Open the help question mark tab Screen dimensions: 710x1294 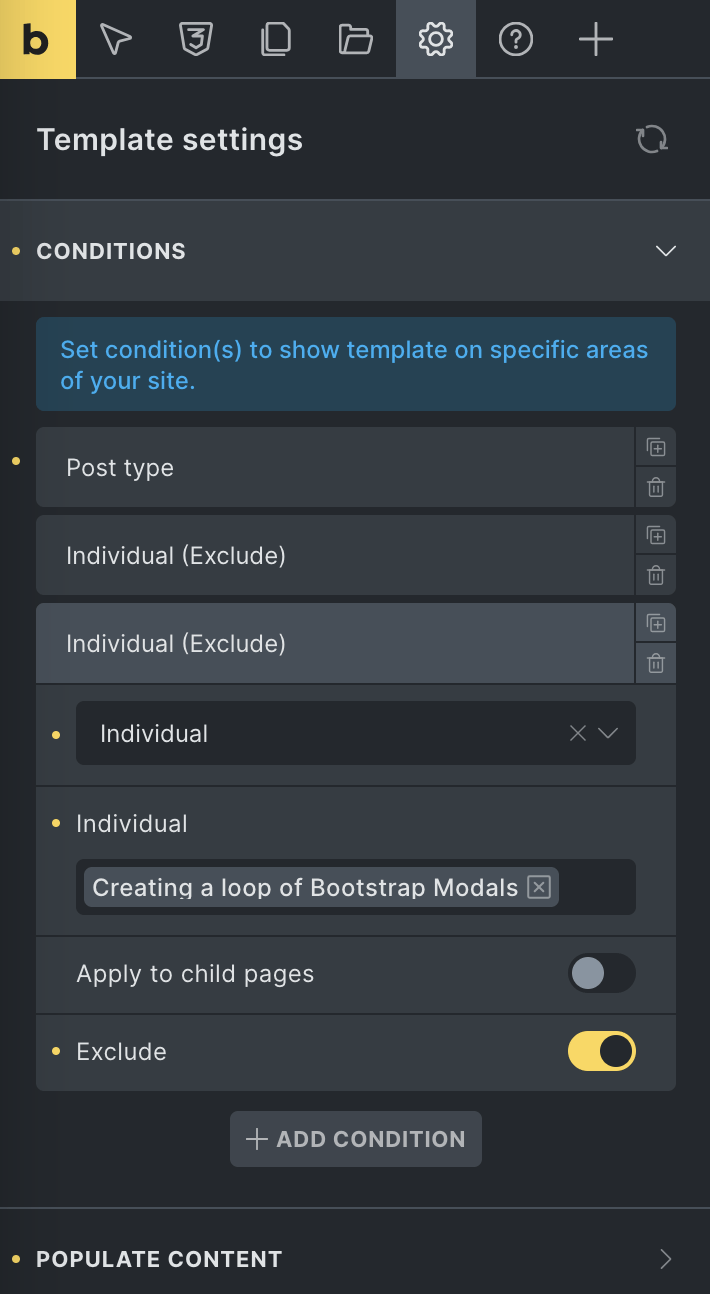[x=515, y=39]
